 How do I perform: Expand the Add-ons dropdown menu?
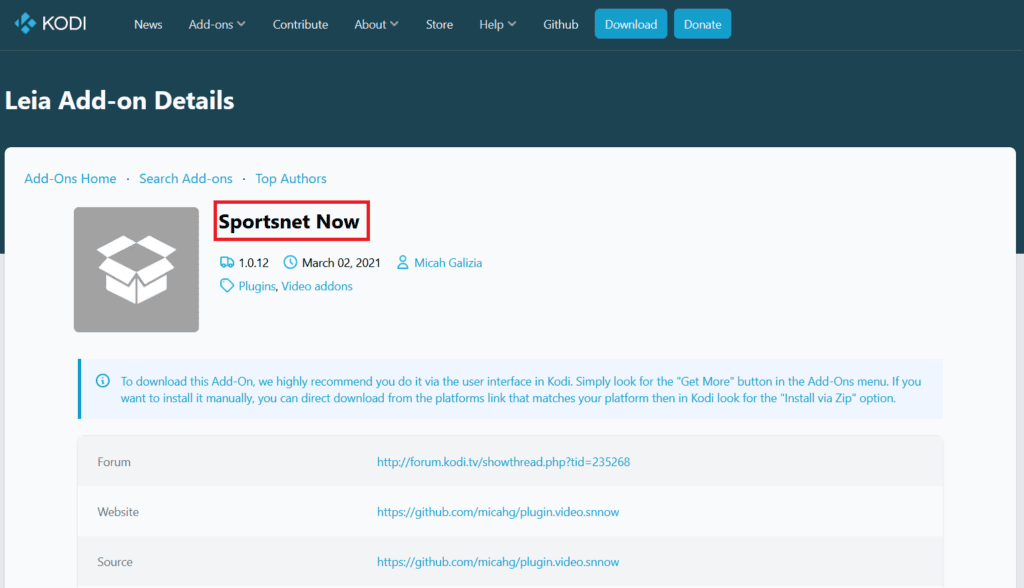point(217,24)
